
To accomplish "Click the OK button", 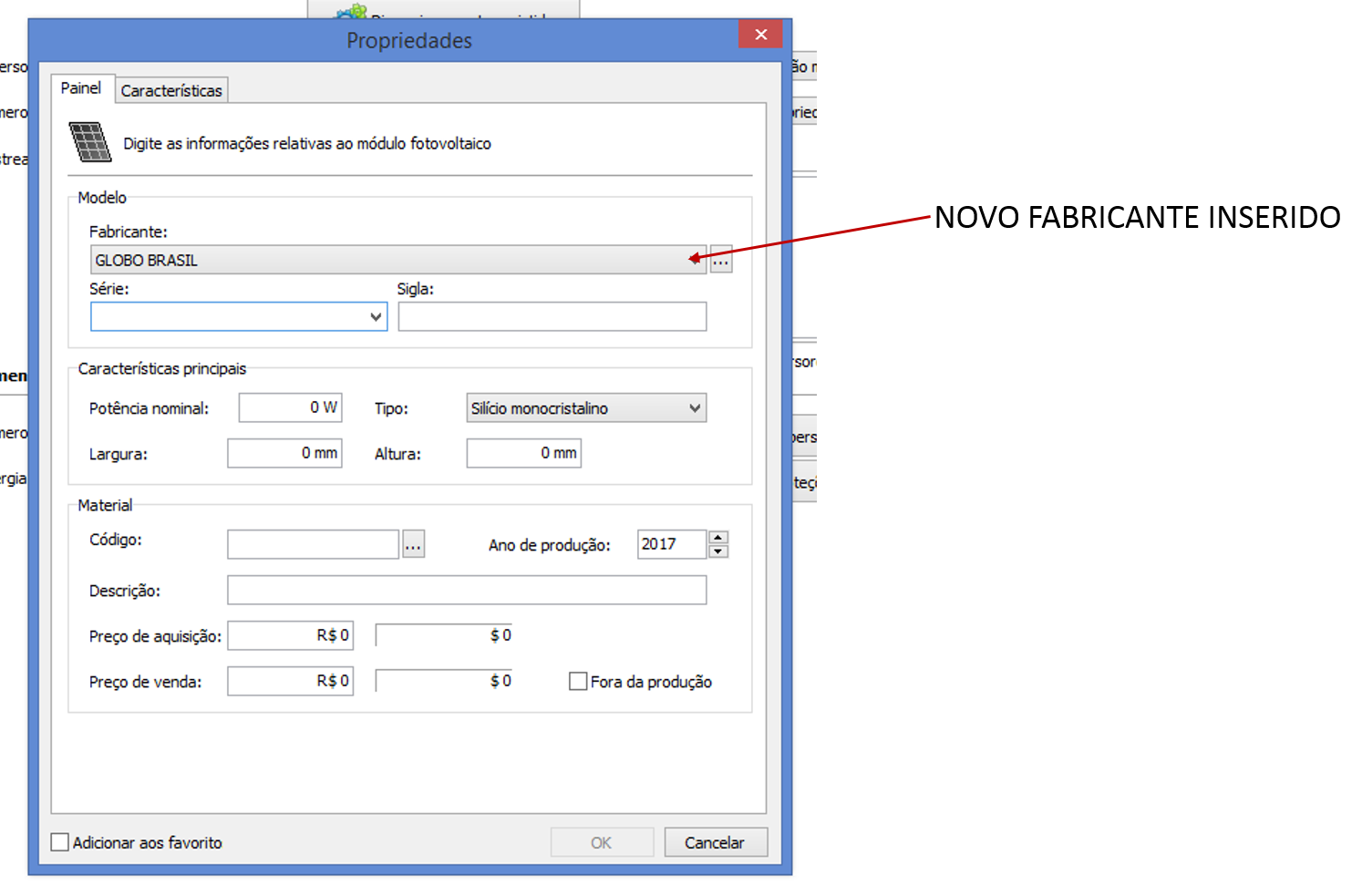I will click(x=601, y=842).
